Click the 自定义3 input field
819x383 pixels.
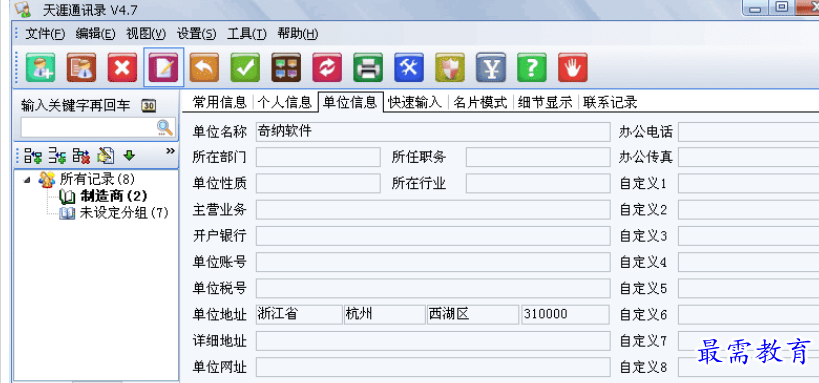748,236
